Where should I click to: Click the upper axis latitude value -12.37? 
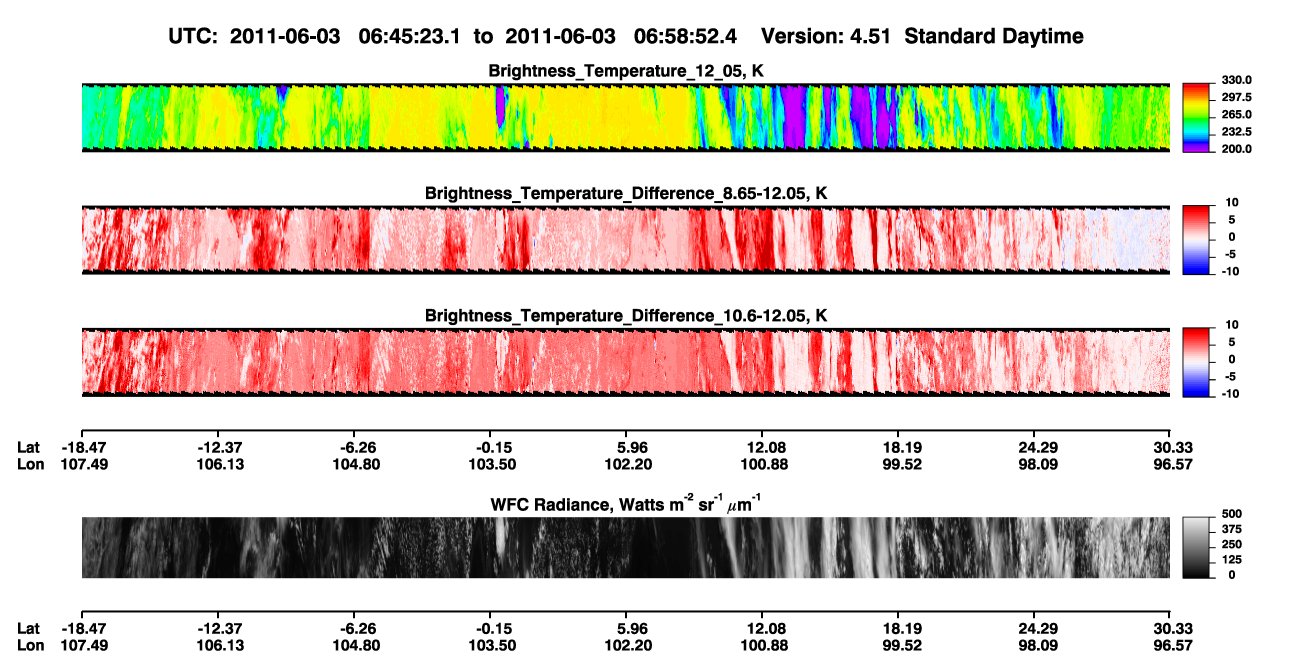pos(221,447)
